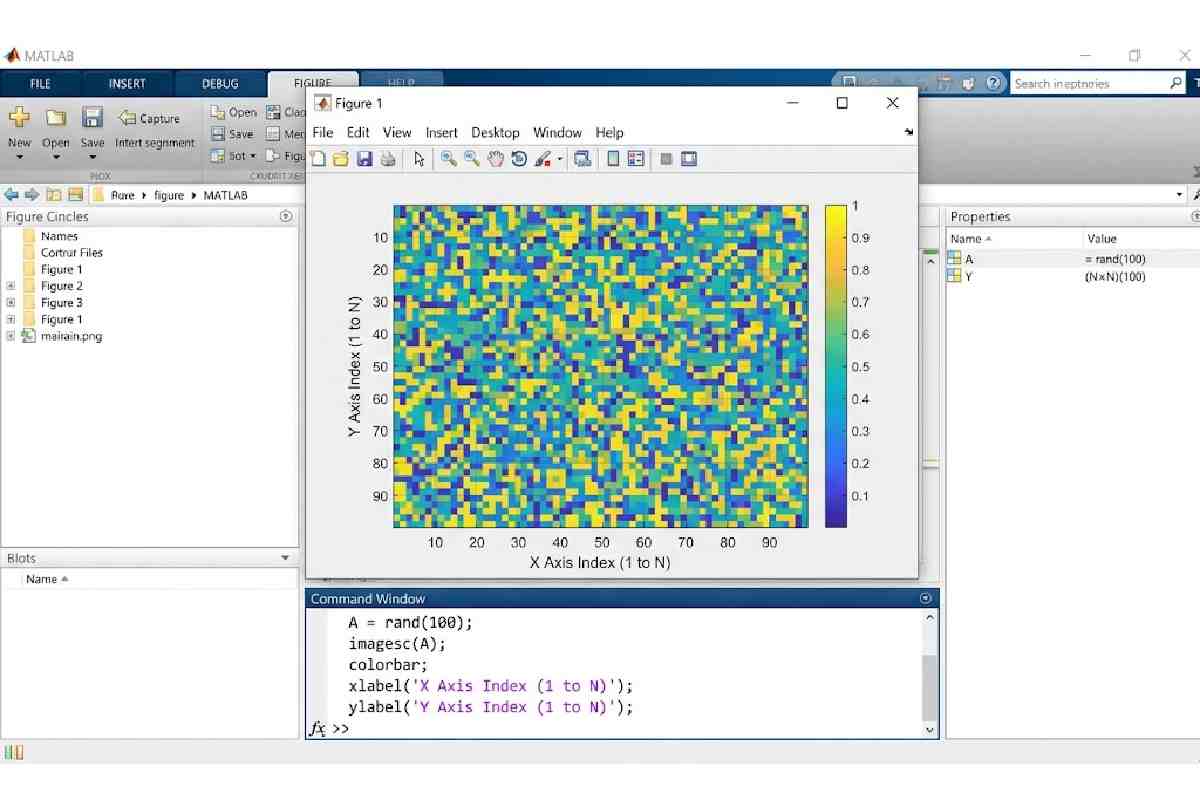Click the Search documentation input field

(x=1088, y=84)
